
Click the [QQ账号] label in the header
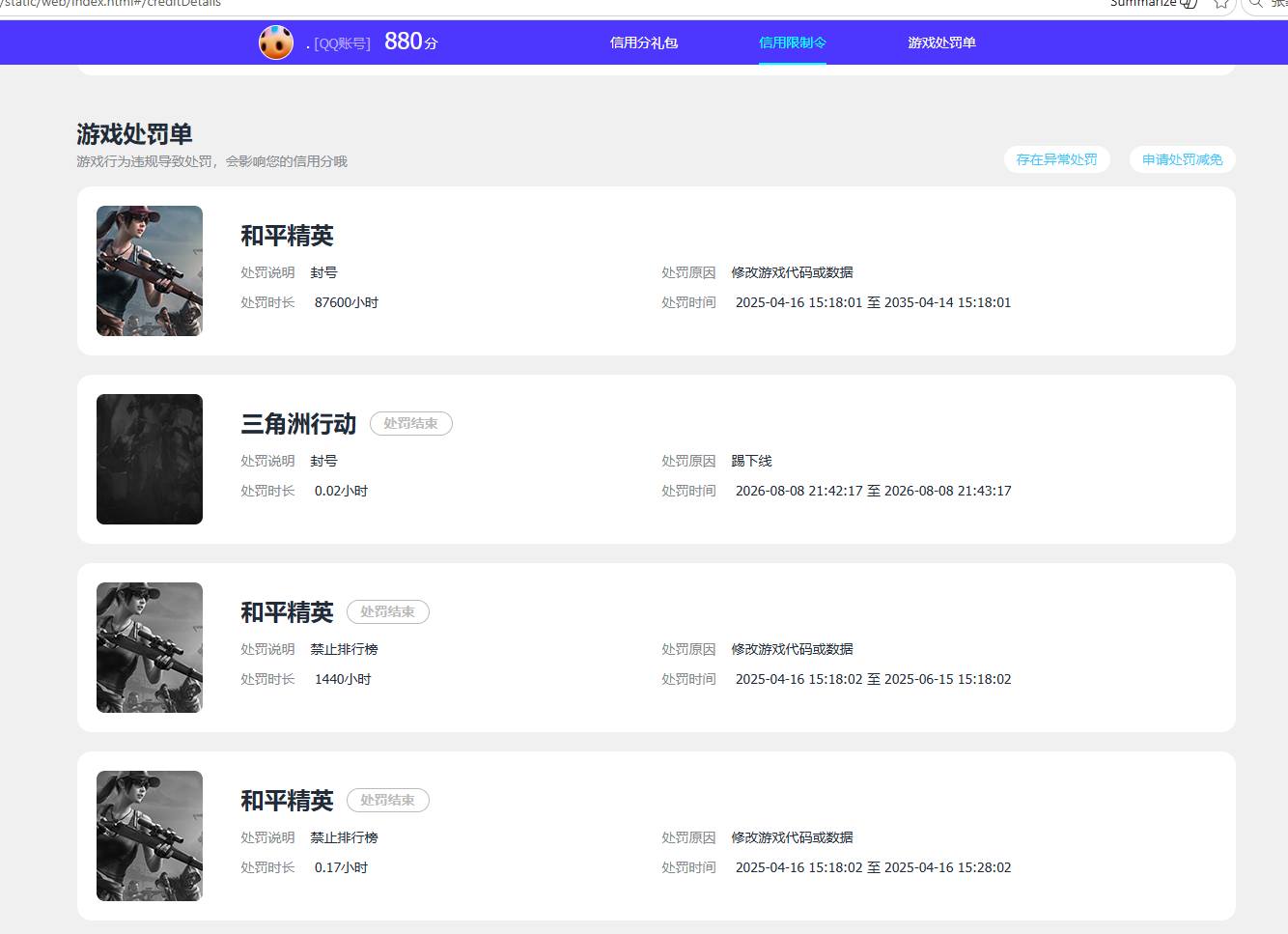point(342,43)
